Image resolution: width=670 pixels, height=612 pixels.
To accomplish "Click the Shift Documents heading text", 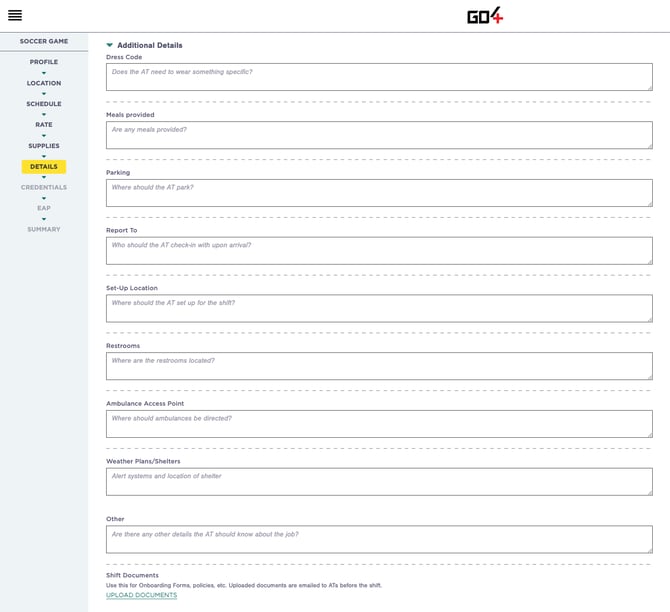I will 132,575.
